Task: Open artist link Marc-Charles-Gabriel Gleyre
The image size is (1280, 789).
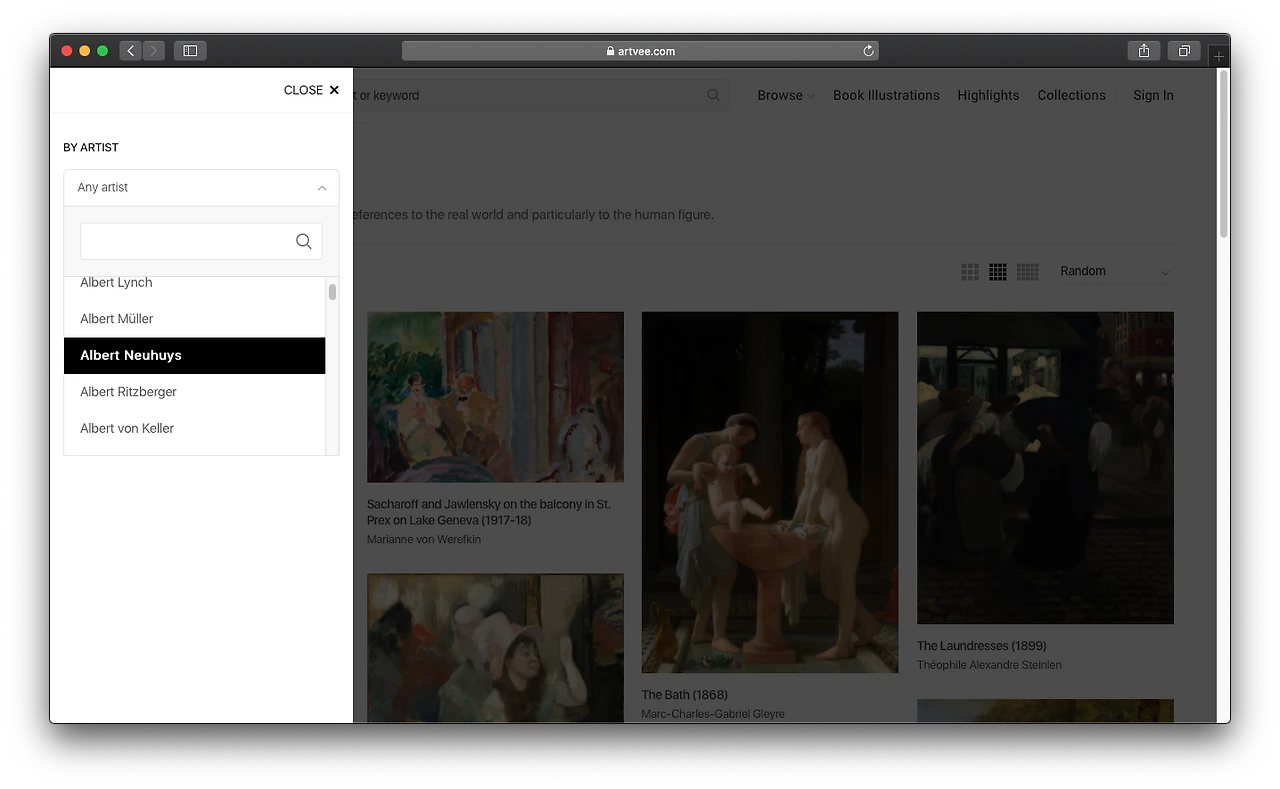Action: tap(713, 714)
